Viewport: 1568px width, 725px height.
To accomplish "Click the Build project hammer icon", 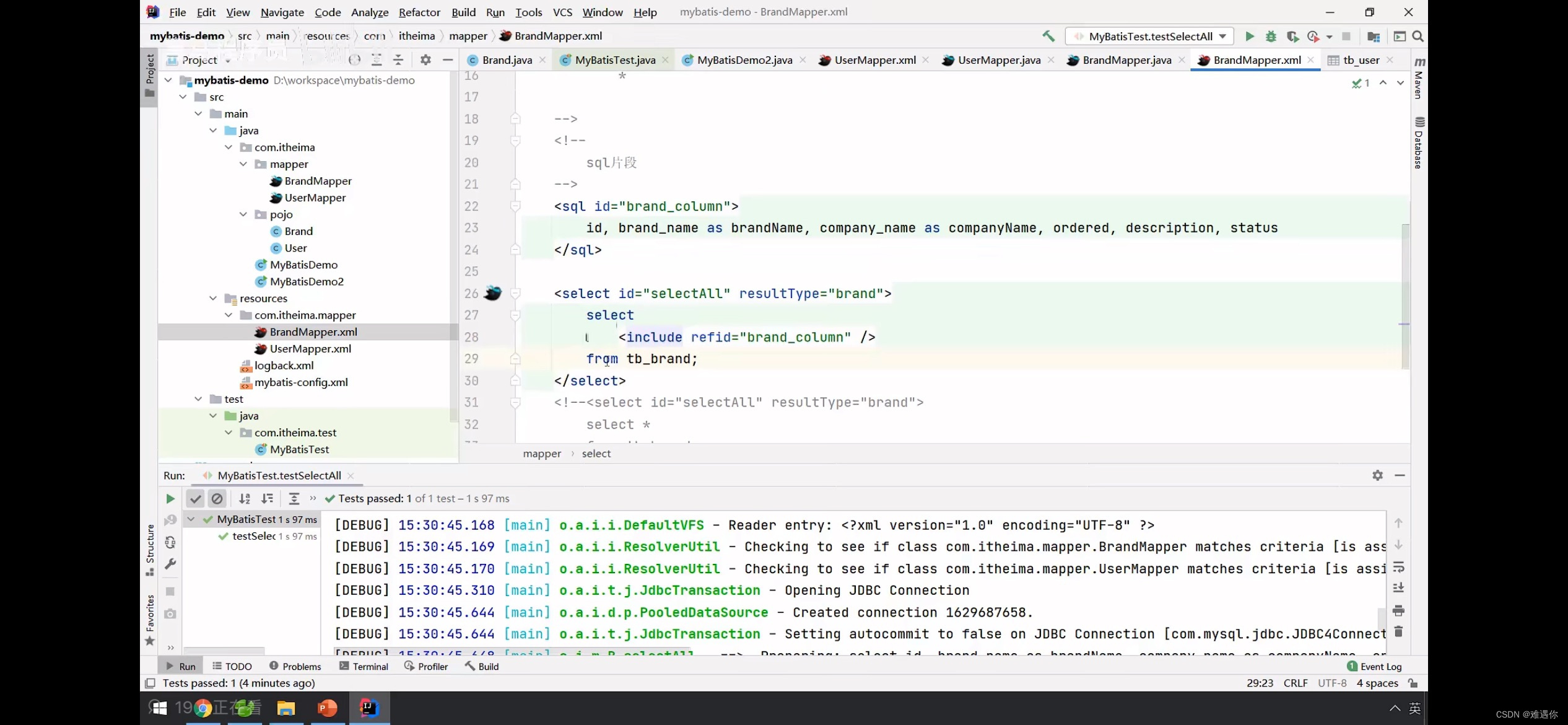I will click(1048, 36).
